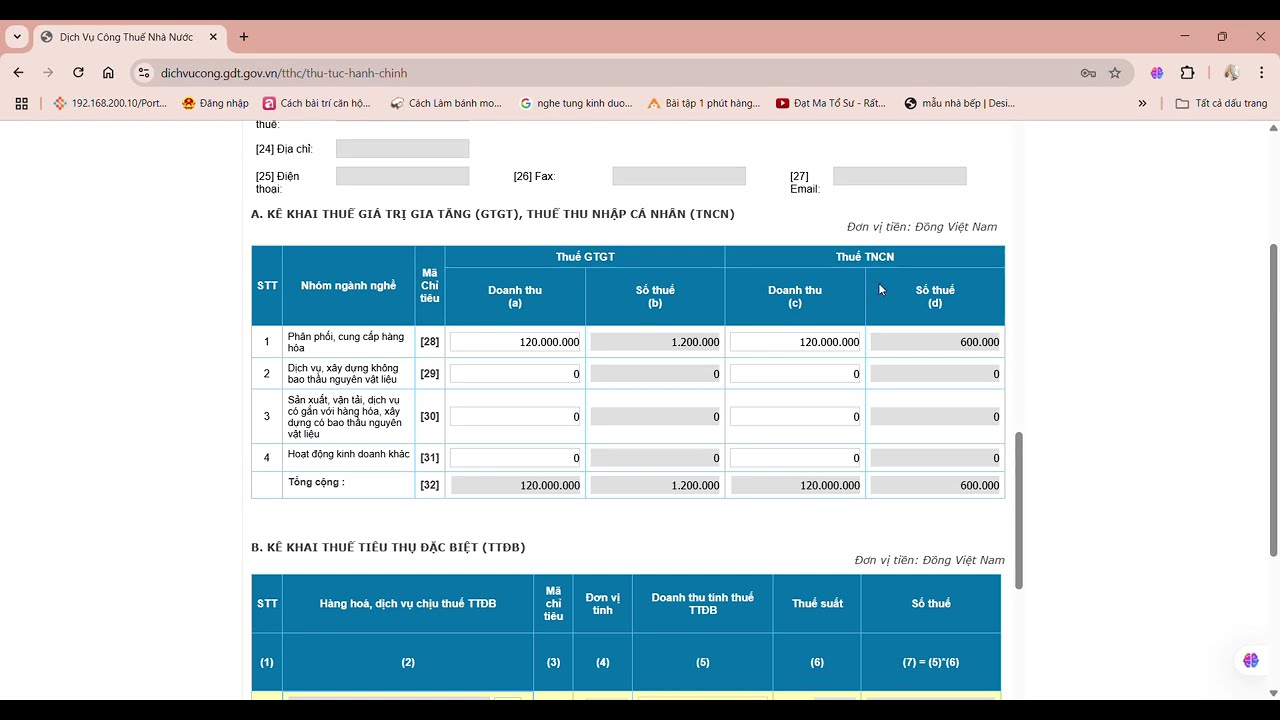
Task: Open the Tất cả dấu trang folder
Action: (1221, 103)
